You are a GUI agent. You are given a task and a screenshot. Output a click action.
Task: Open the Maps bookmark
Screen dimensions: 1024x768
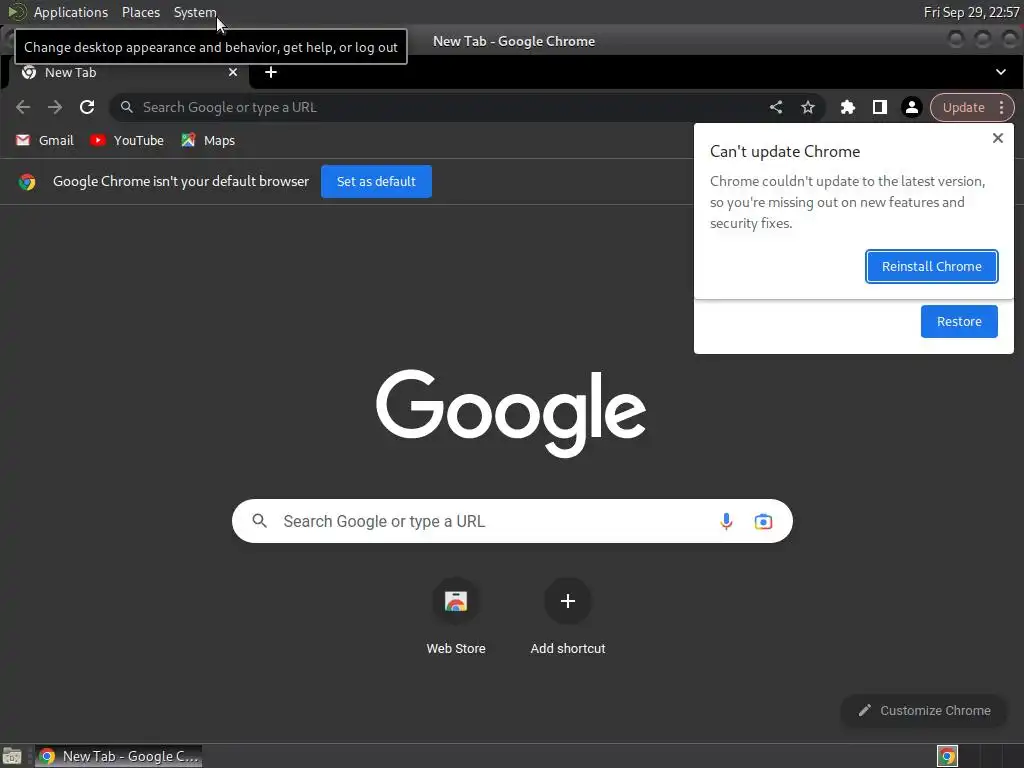[208, 140]
